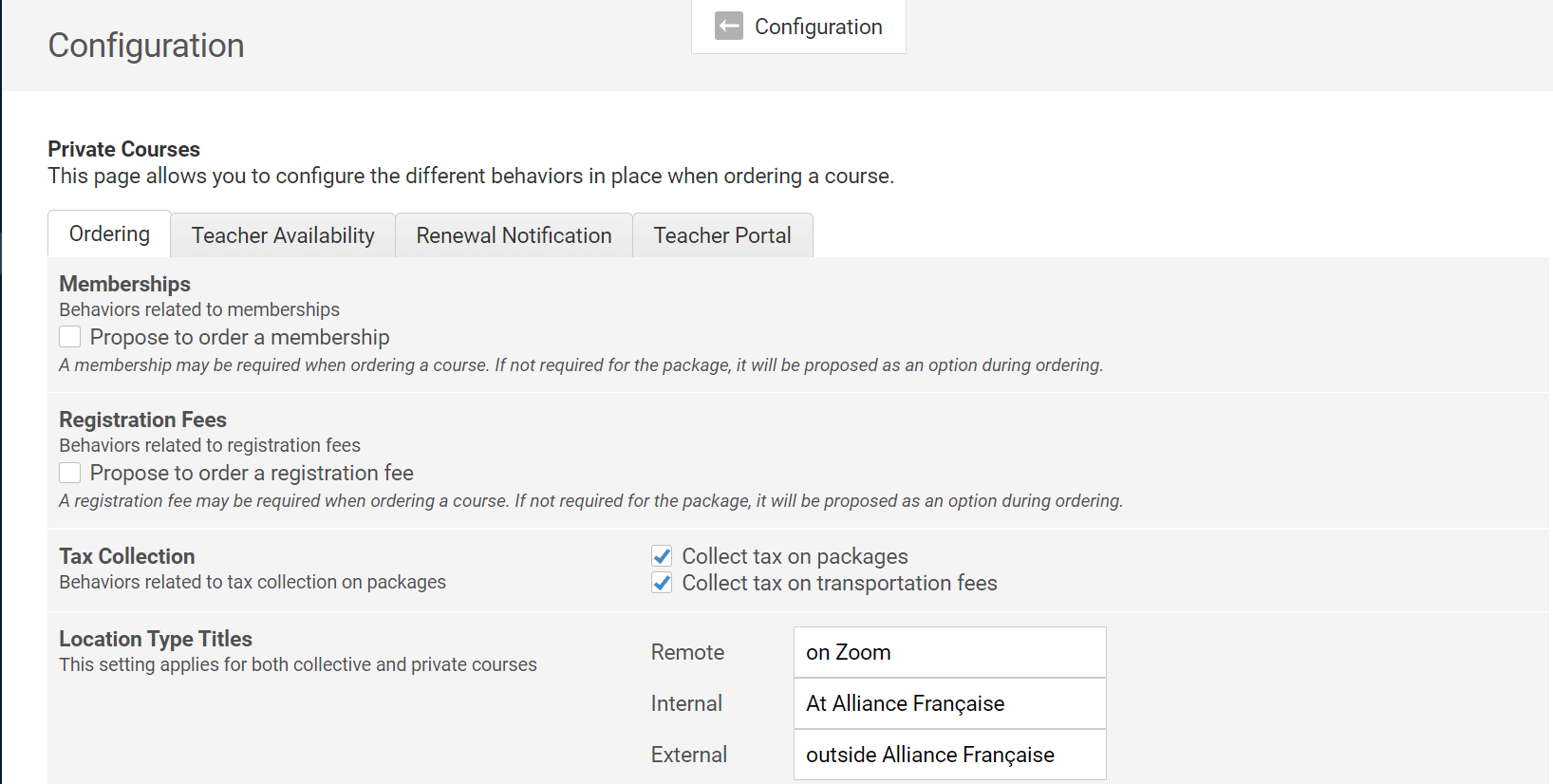Click the 'Propose to order a registration fee' label
This screenshot has height=784, width=1553.
point(252,474)
